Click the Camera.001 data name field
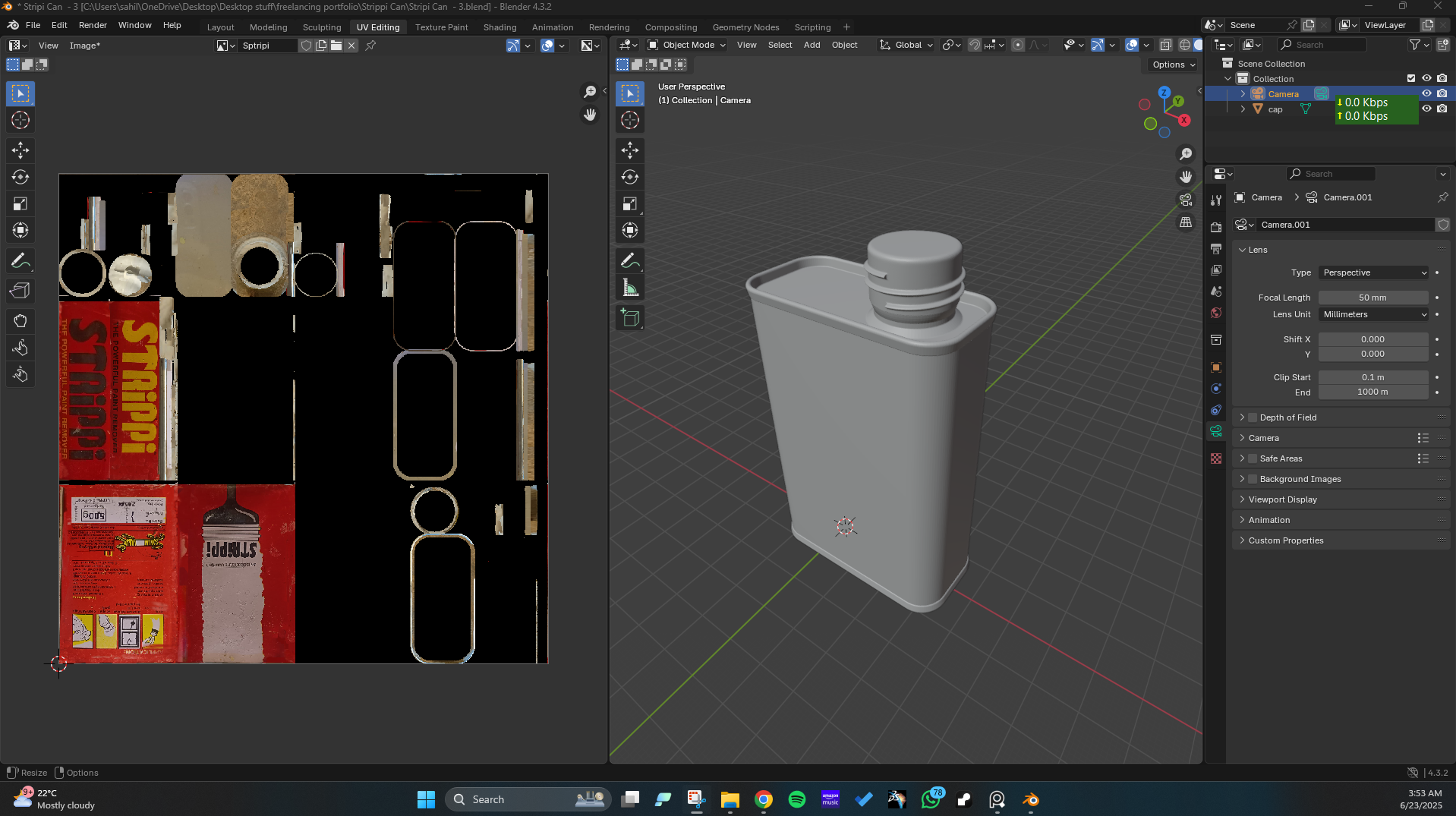This screenshot has height=816, width=1456. pyautogui.click(x=1345, y=225)
